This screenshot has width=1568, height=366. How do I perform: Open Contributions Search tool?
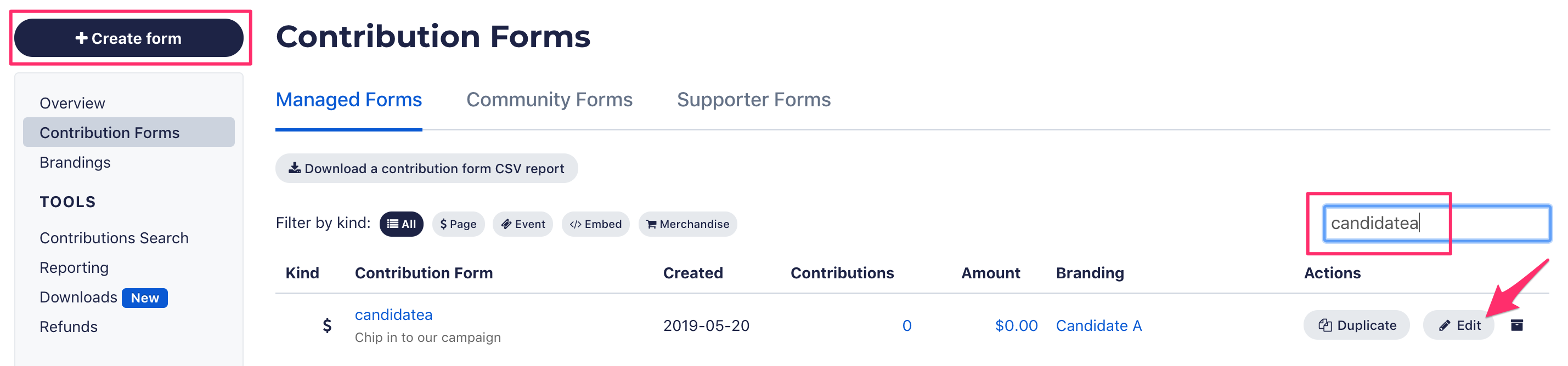click(x=114, y=238)
